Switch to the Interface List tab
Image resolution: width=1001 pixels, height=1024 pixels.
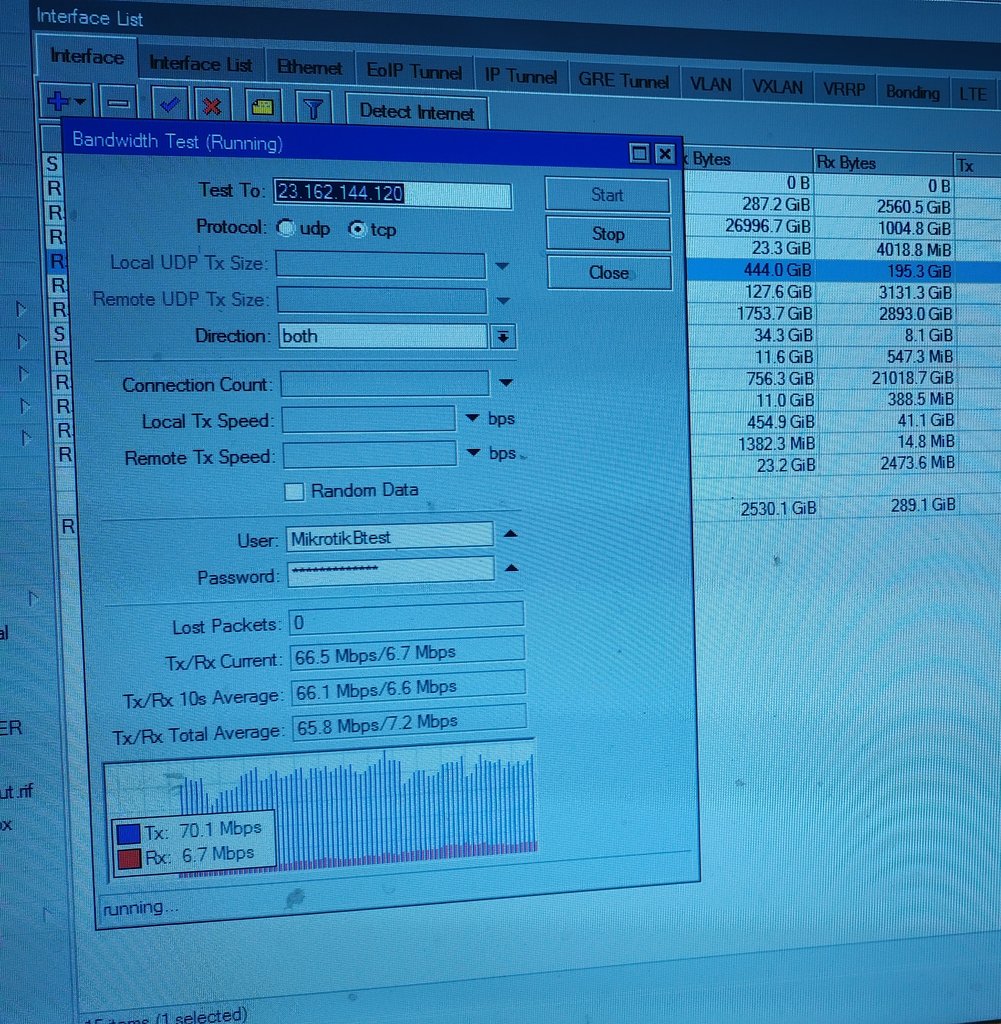(x=200, y=64)
